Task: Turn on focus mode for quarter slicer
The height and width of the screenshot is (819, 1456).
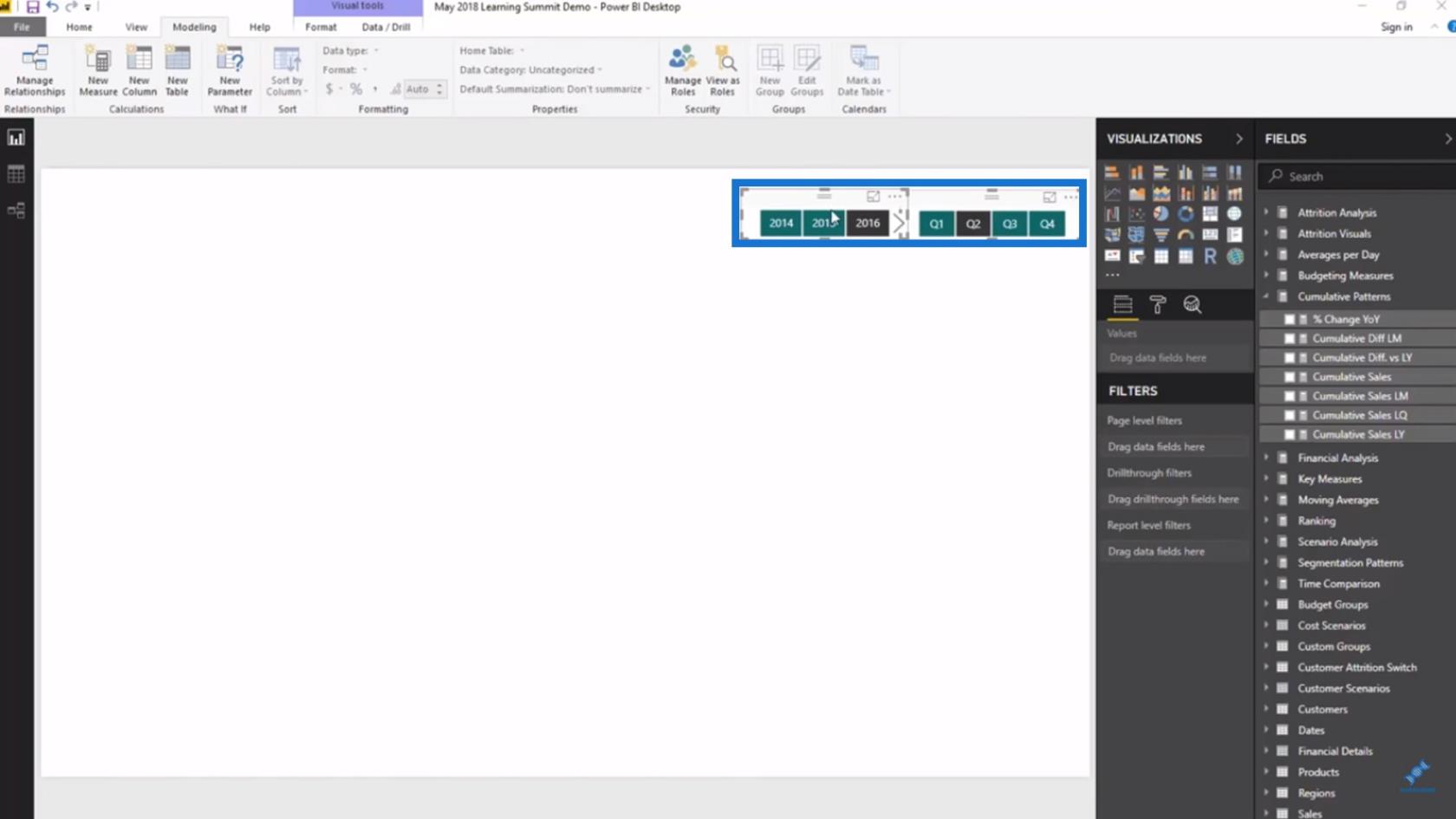Action: point(1050,197)
